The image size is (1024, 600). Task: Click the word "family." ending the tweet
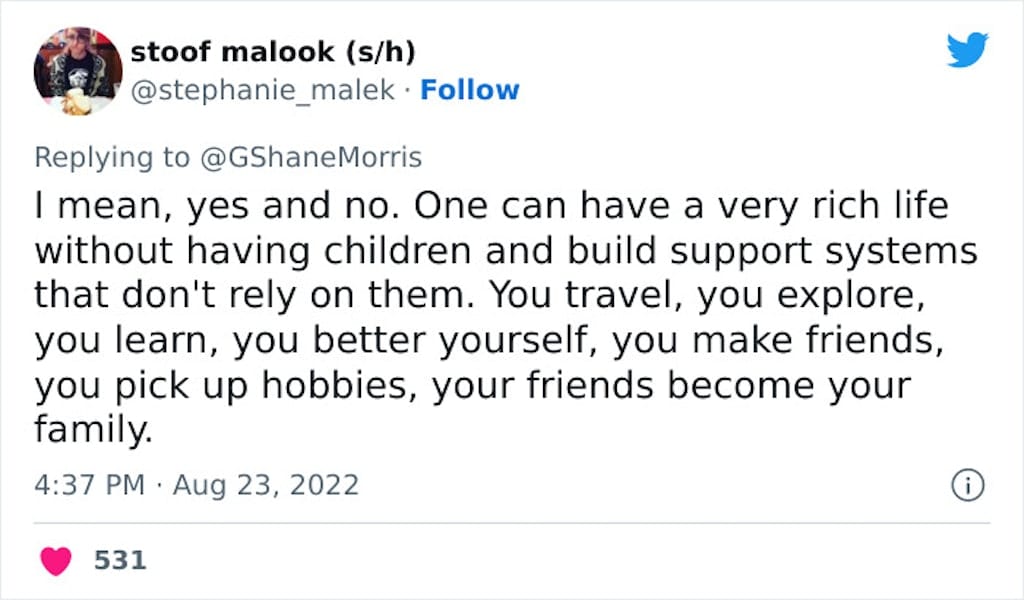(93, 430)
